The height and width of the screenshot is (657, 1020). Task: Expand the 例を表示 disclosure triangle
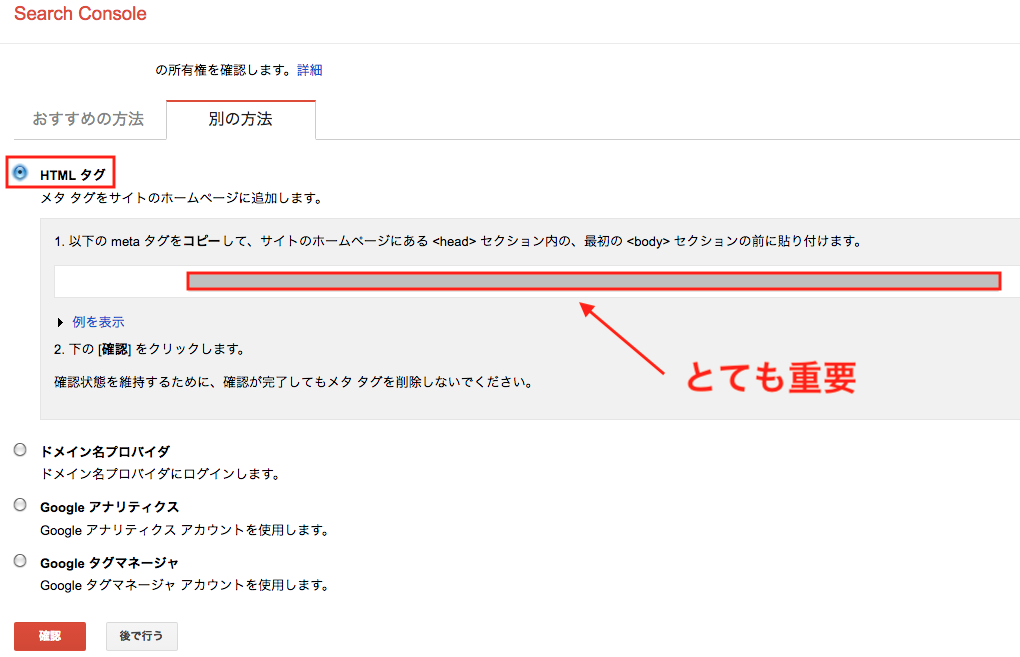click(60, 323)
